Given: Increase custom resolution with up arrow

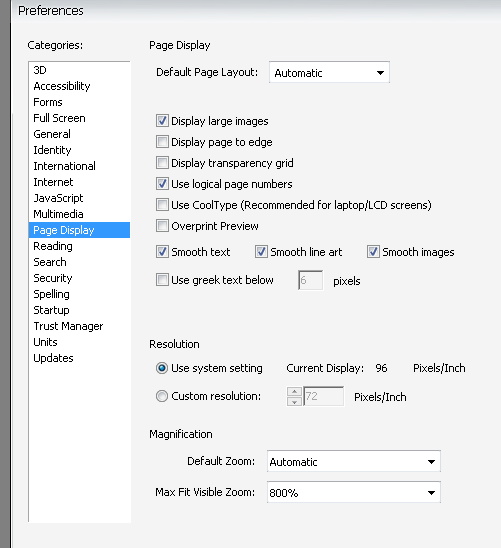Looking at the screenshot, I should coord(294,391).
